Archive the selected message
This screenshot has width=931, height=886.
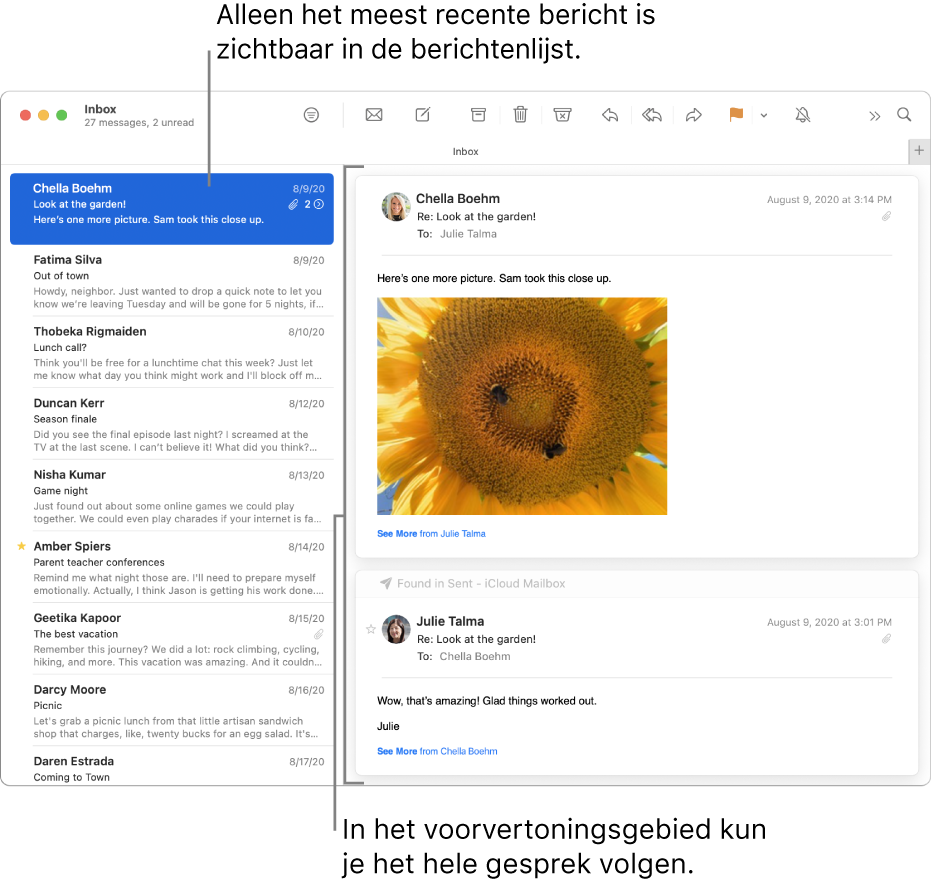pos(478,115)
